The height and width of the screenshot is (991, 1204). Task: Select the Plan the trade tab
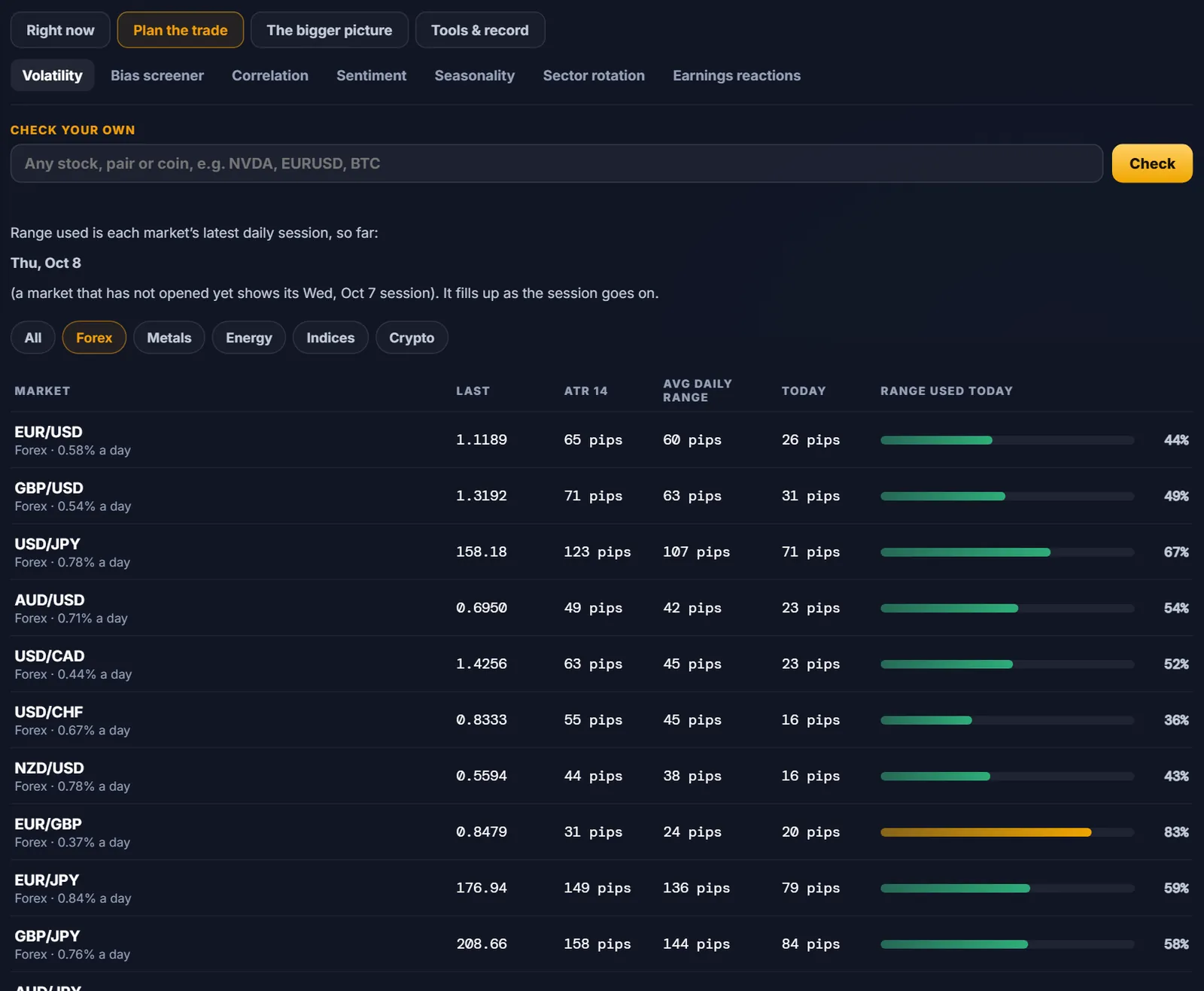[180, 30]
